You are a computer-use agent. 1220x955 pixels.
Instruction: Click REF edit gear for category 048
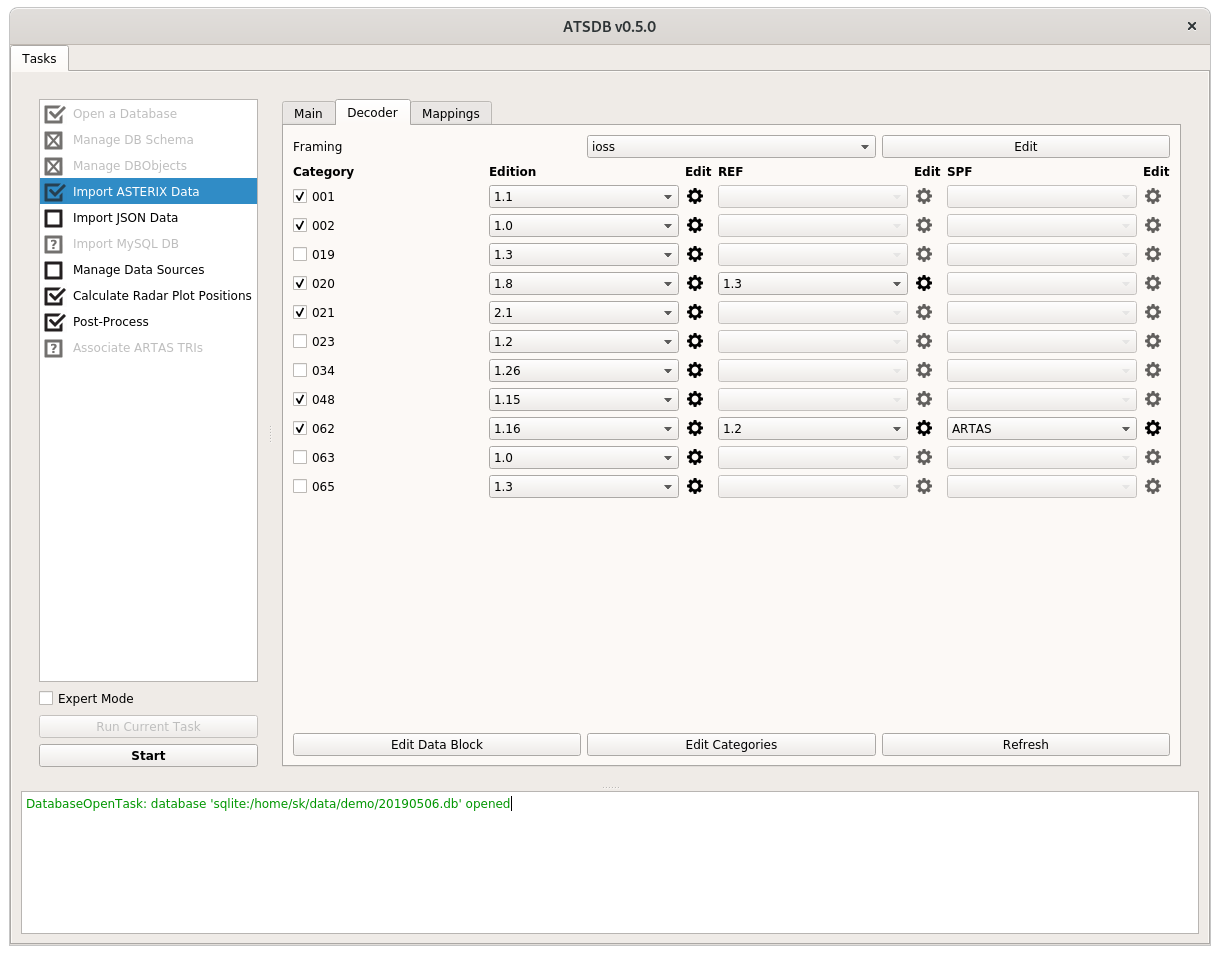point(924,400)
